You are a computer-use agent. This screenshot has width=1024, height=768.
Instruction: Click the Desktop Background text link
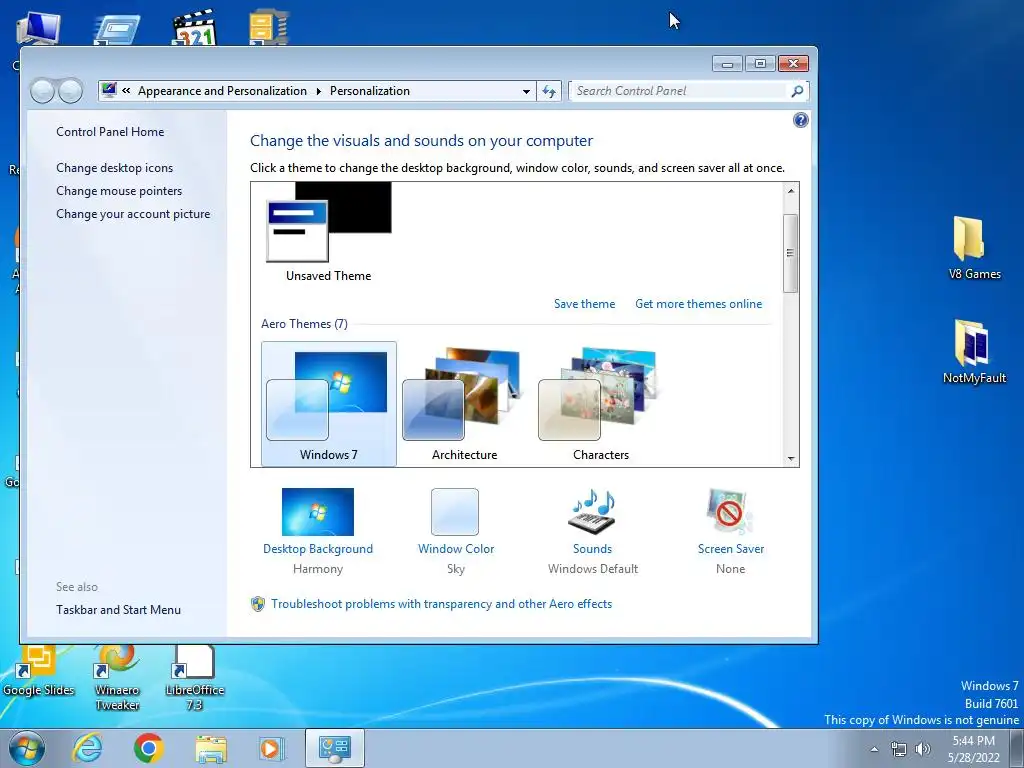(317, 549)
